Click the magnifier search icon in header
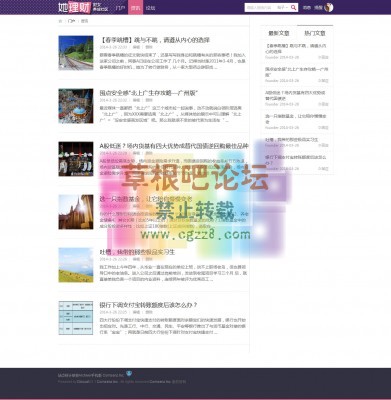This screenshot has width=391, height=400. [x=293, y=7]
